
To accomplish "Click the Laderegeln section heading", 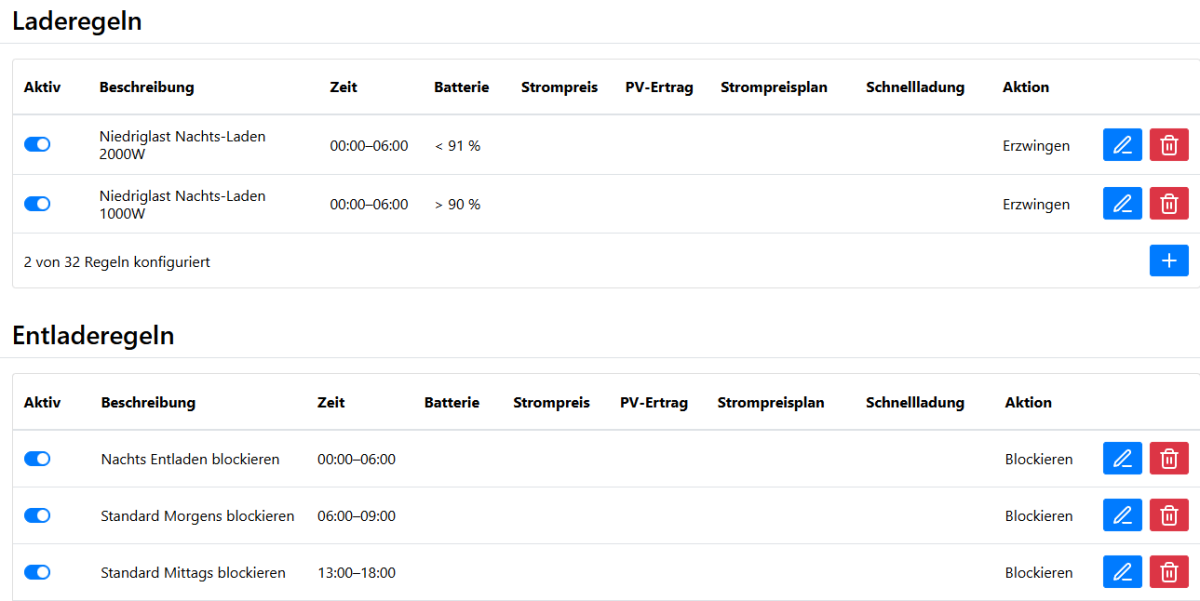I will click(77, 21).
